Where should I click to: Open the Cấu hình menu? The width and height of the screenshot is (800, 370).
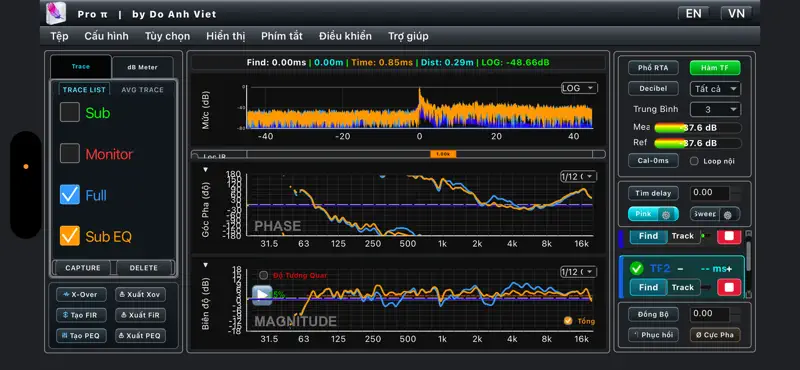click(x=107, y=36)
